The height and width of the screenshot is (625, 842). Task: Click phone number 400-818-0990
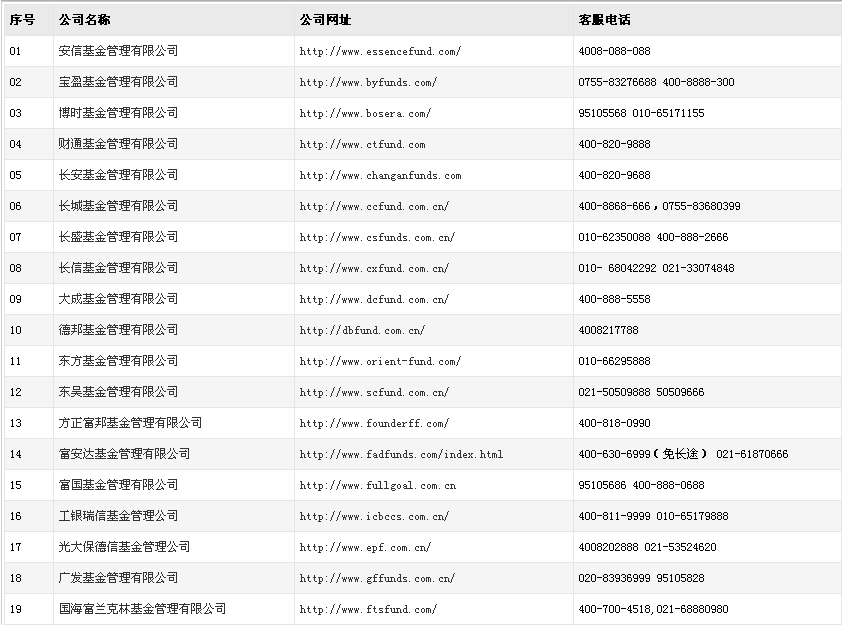(614, 424)
